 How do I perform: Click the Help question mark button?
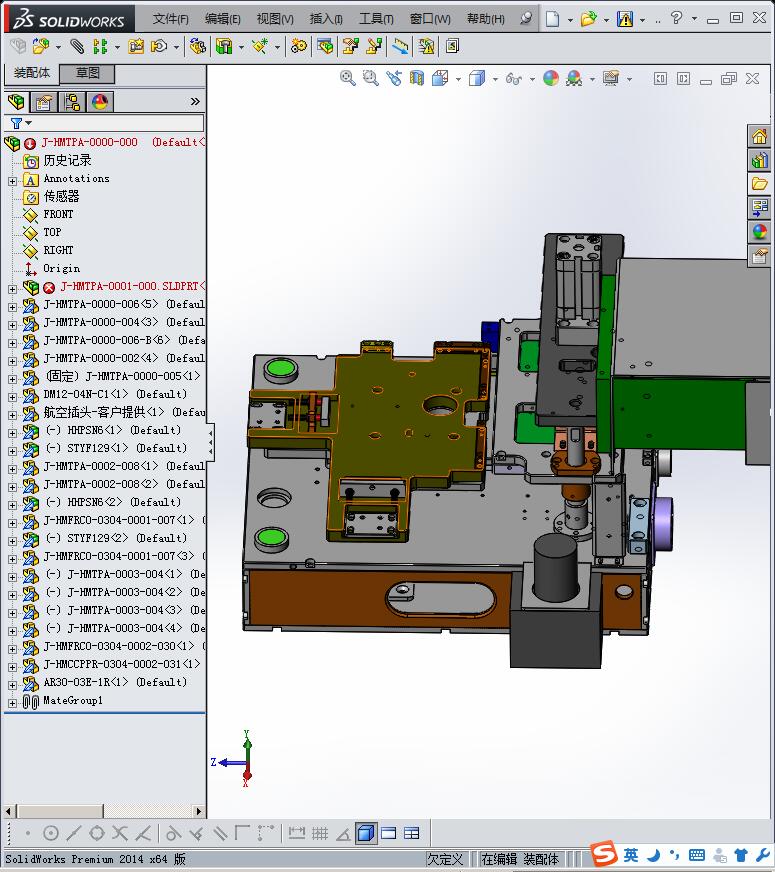[x=676, y=18]
